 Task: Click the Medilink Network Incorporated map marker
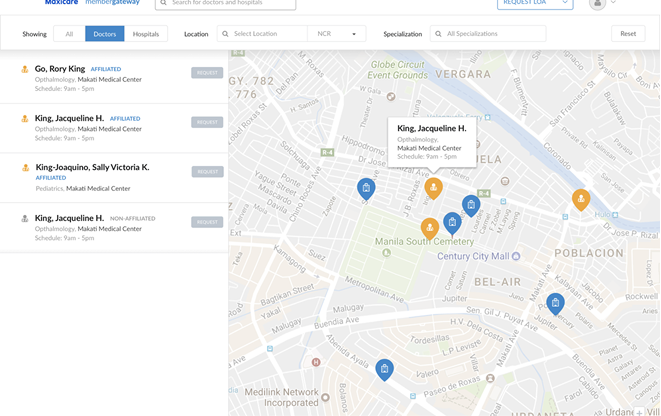[325, 397]
